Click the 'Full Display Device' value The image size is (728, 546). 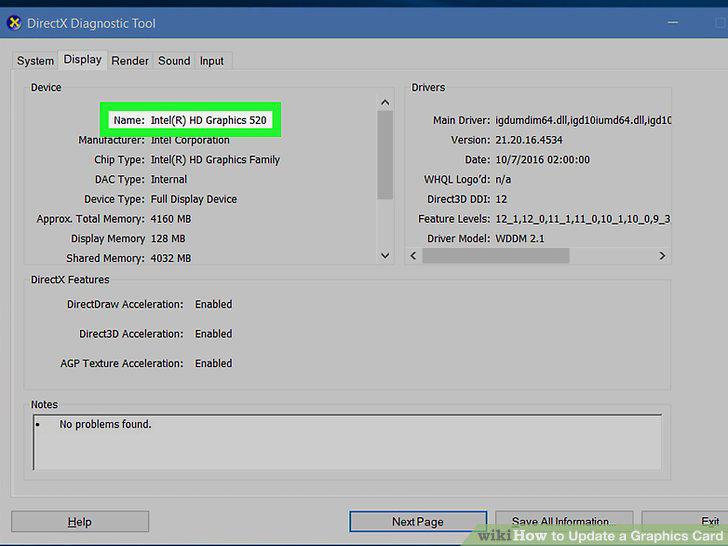pos(194,199)
